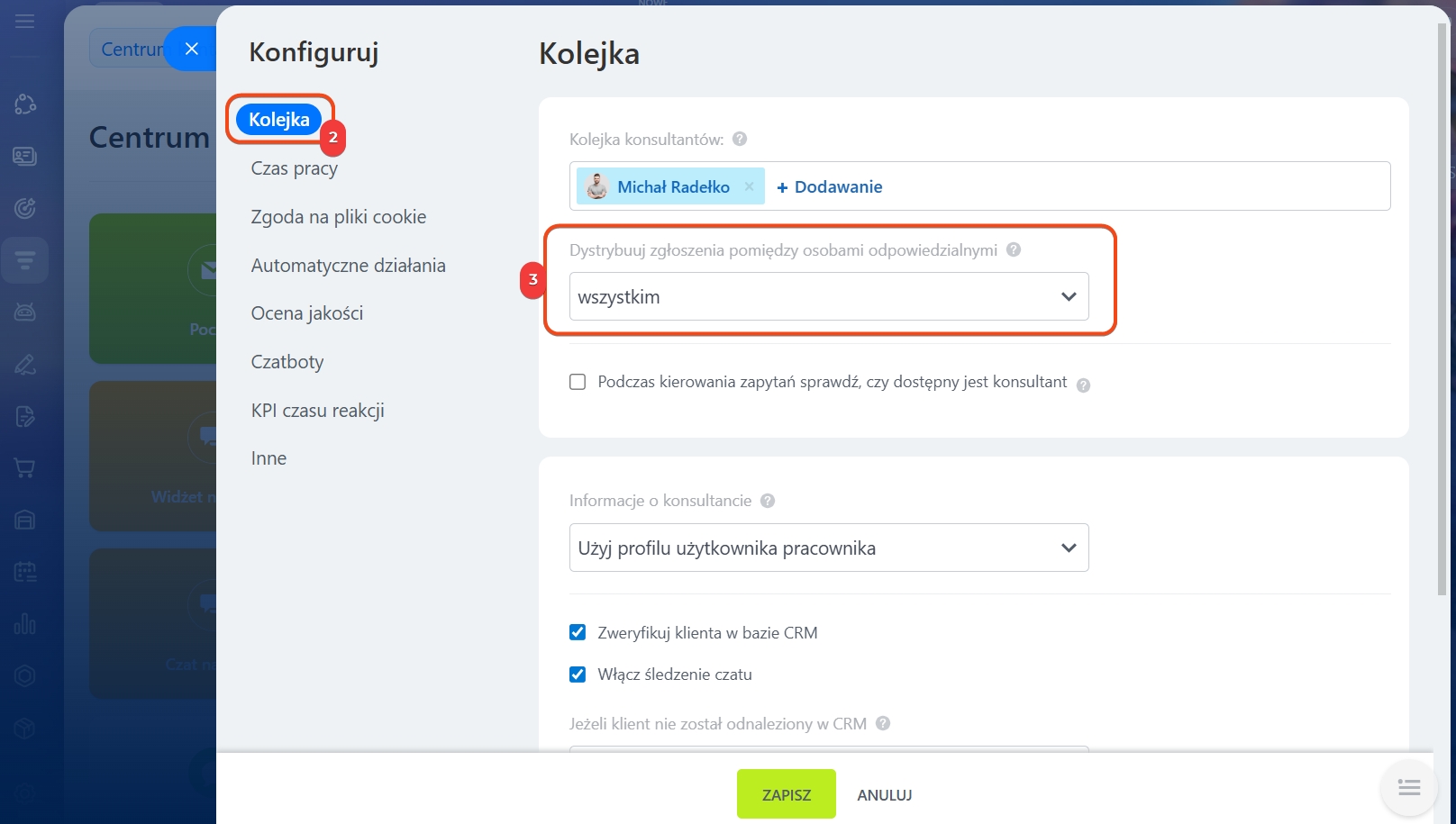Disable Włącz śledzenie czatu checkbox

[578, 675]
